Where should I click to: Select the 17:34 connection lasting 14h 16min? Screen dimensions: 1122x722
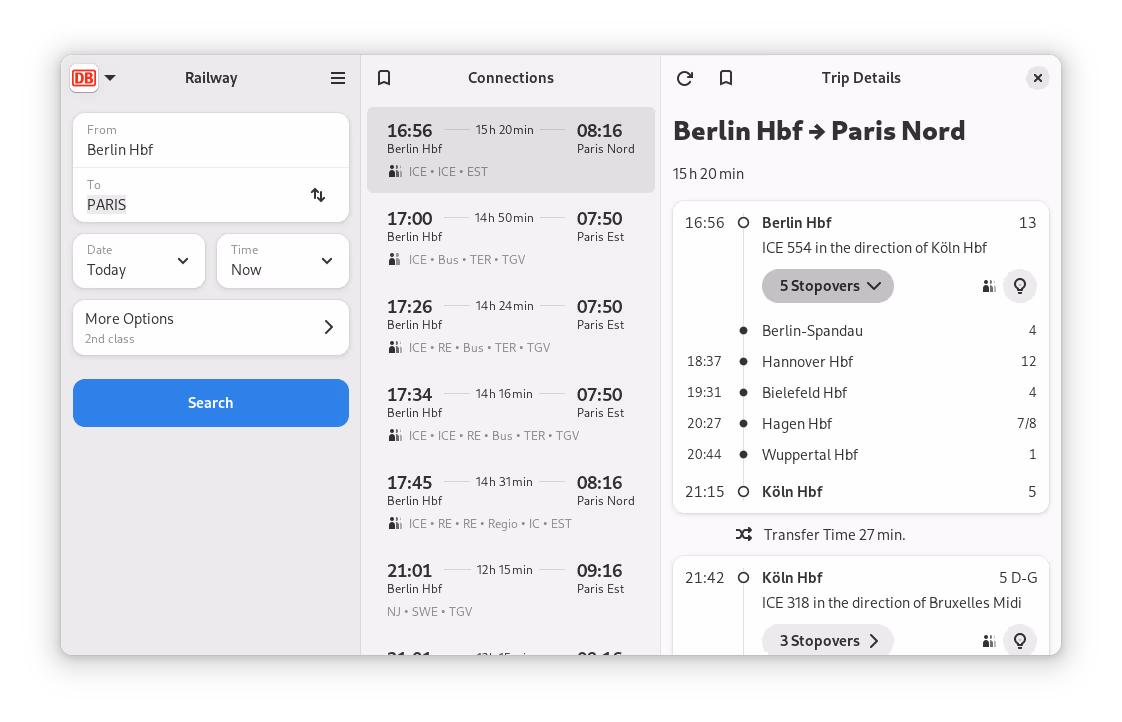click(511, 414)
